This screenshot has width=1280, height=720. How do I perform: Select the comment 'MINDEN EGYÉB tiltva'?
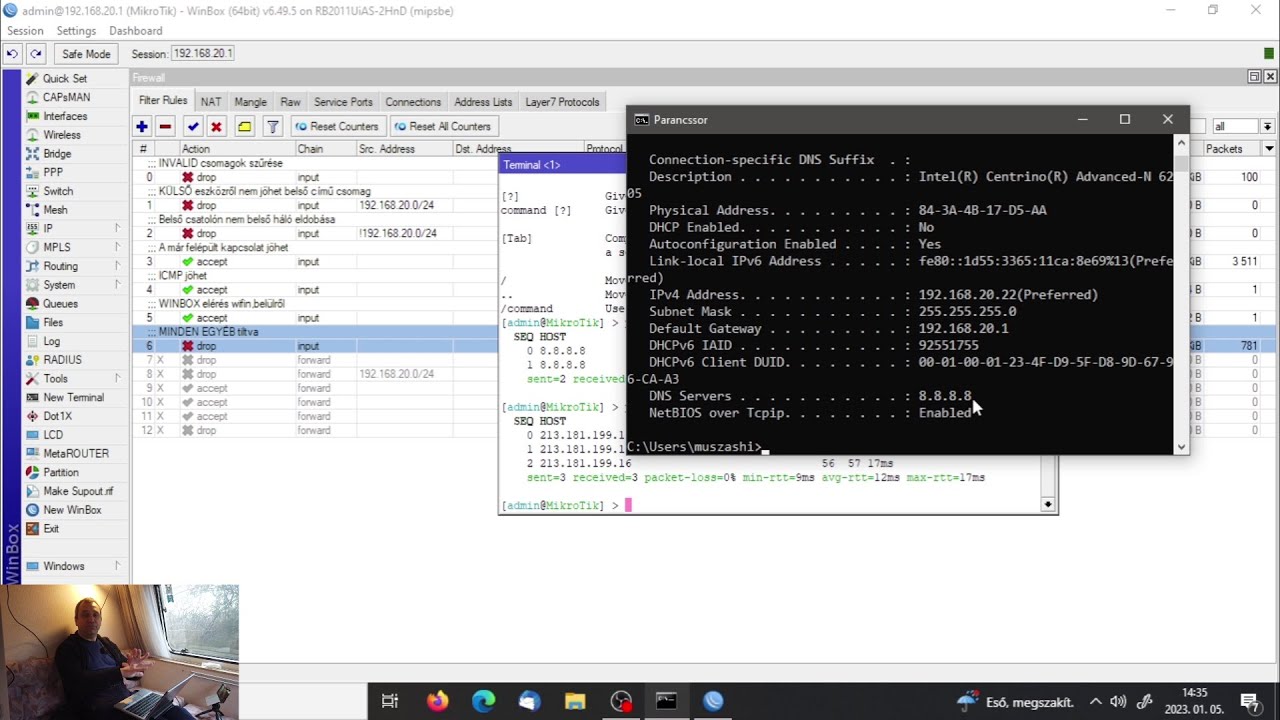tap(208, 332)
